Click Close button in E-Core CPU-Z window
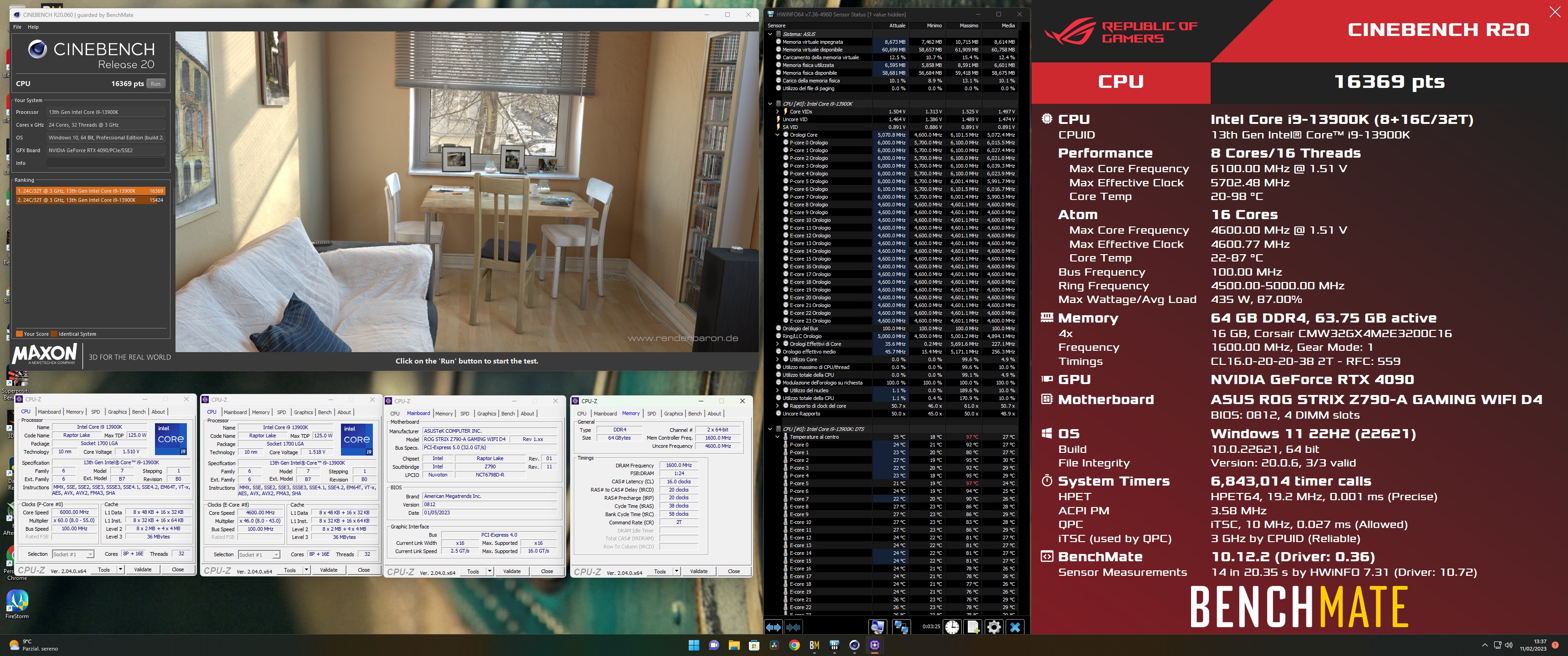 pyautogui.click(x=363, y=570)
